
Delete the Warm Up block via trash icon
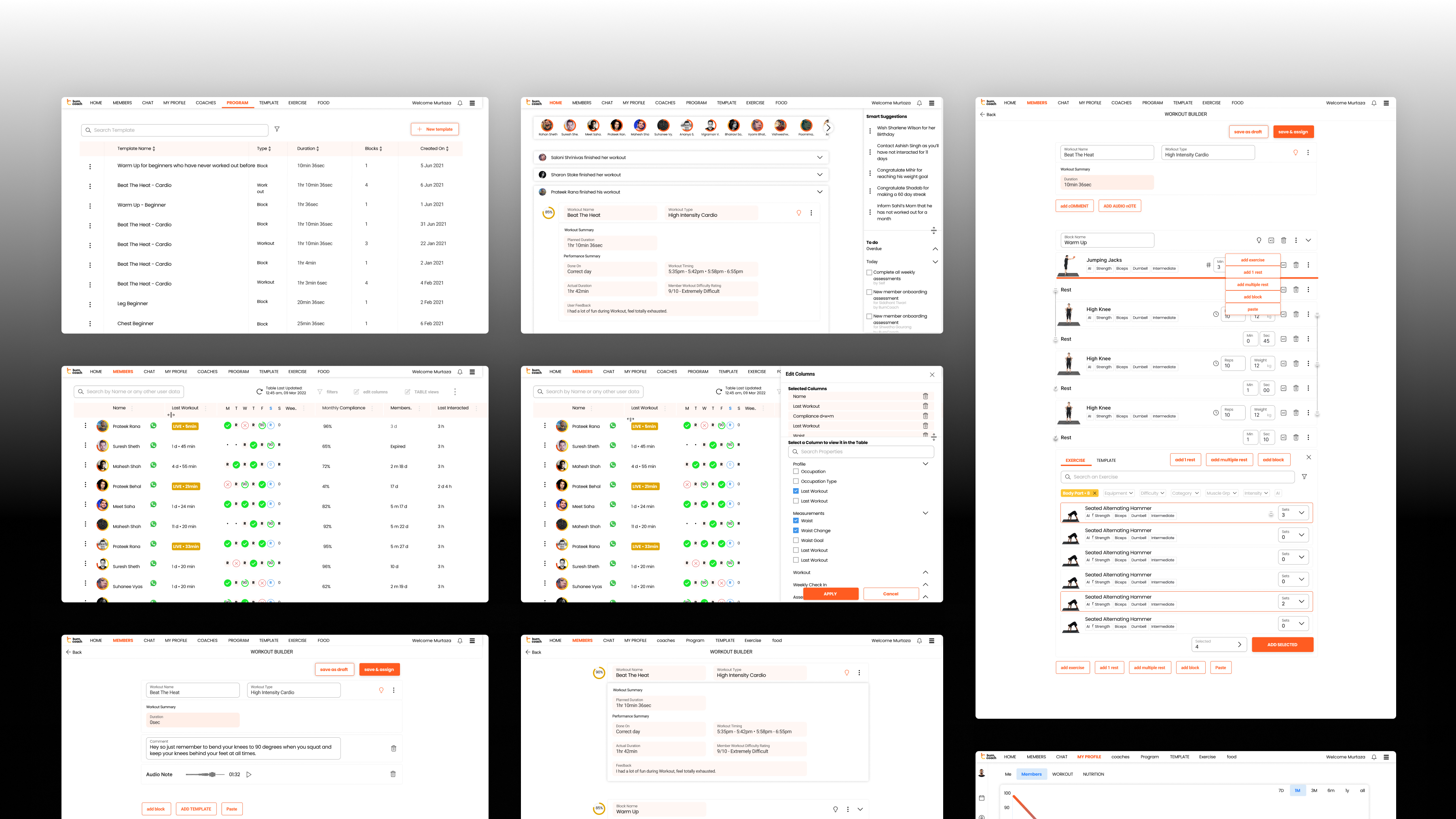click(1284, 240)
